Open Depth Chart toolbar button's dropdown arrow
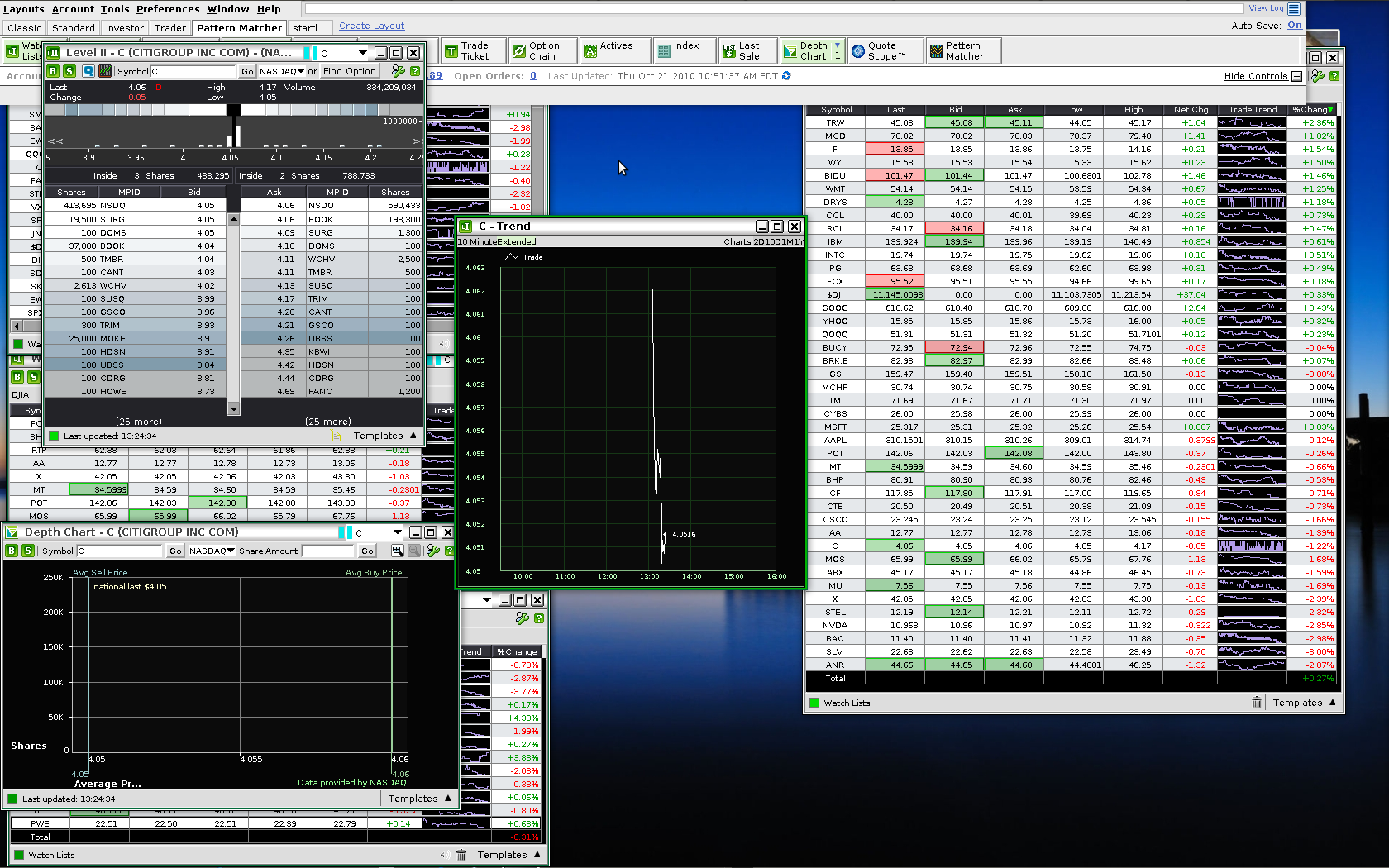The image size is (1389, 868). [838, 45]
